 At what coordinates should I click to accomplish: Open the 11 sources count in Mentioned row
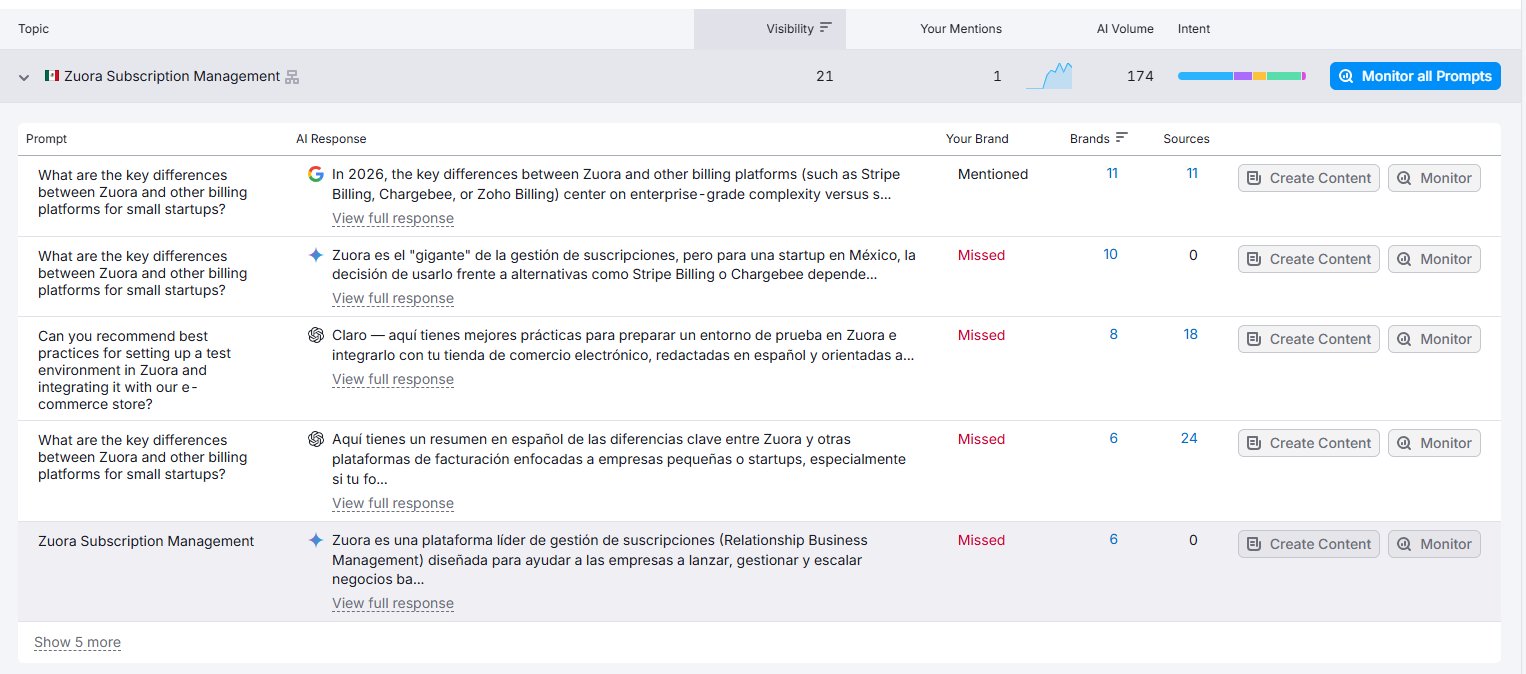click(x=1192, y=173)
